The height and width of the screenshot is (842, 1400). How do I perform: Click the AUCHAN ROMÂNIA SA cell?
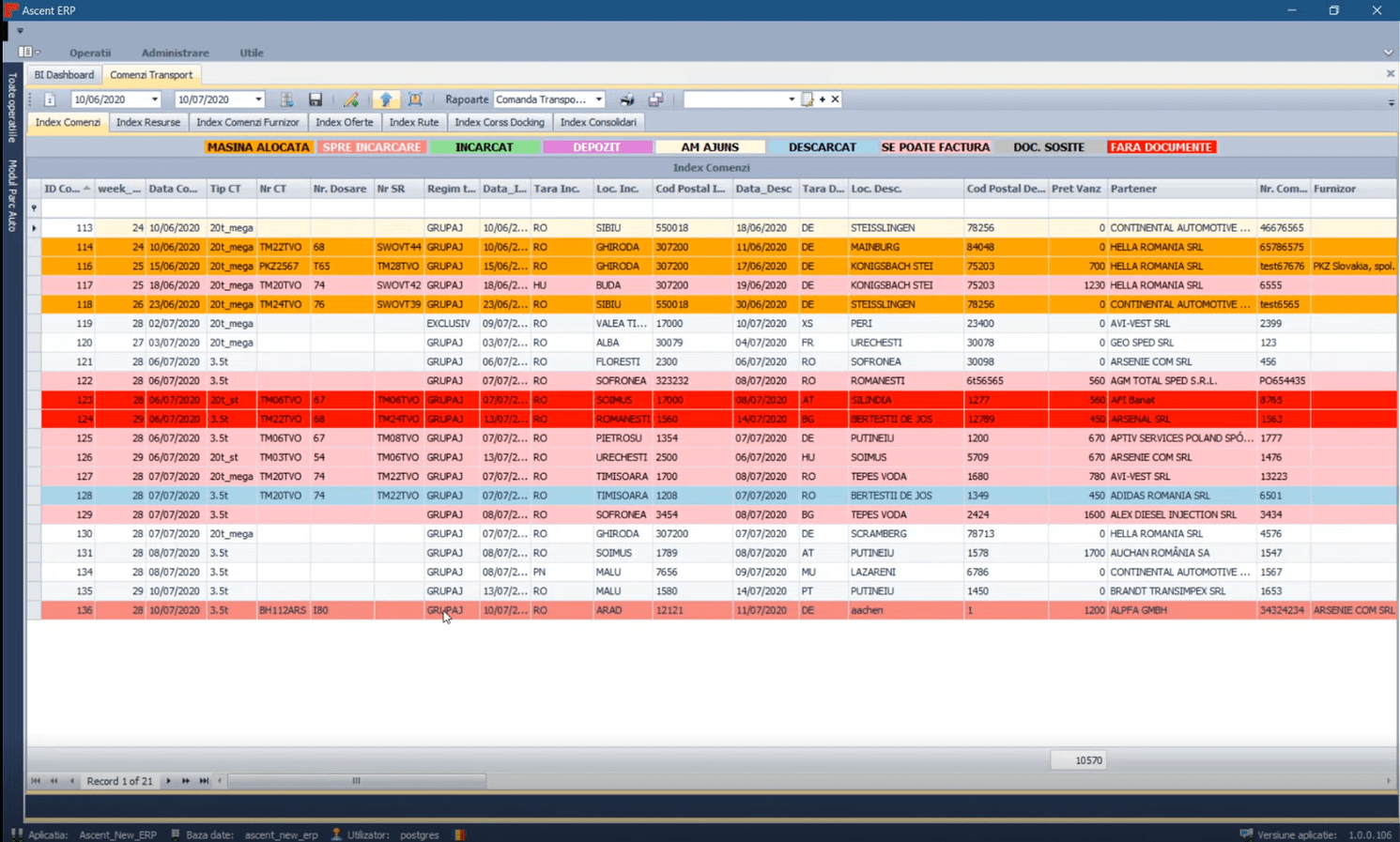point(1182,553)
